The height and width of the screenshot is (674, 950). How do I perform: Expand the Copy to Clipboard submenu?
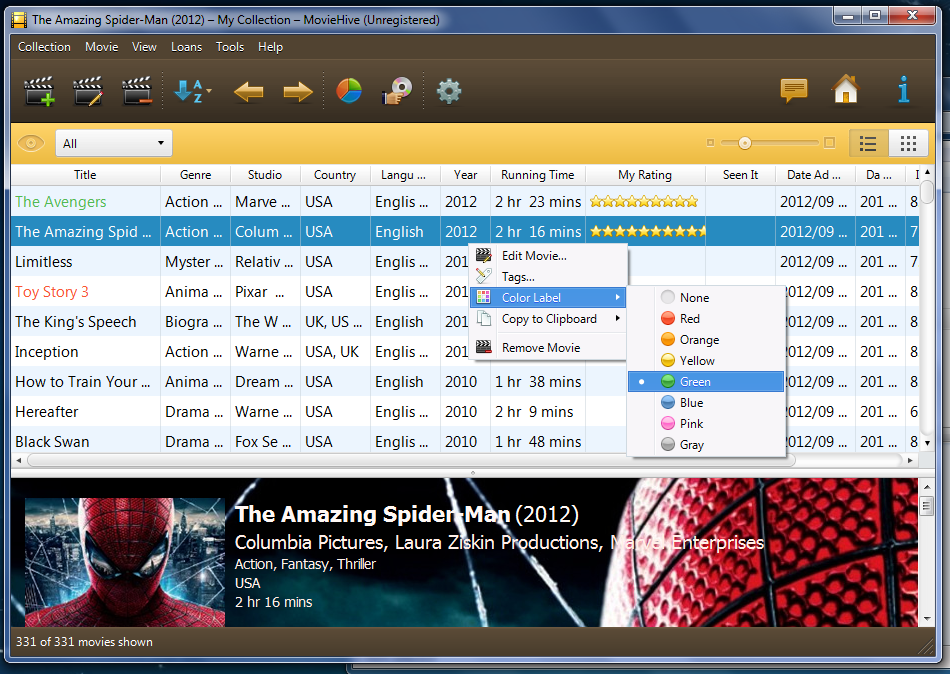pyautogui.click(x=548, y=319)
